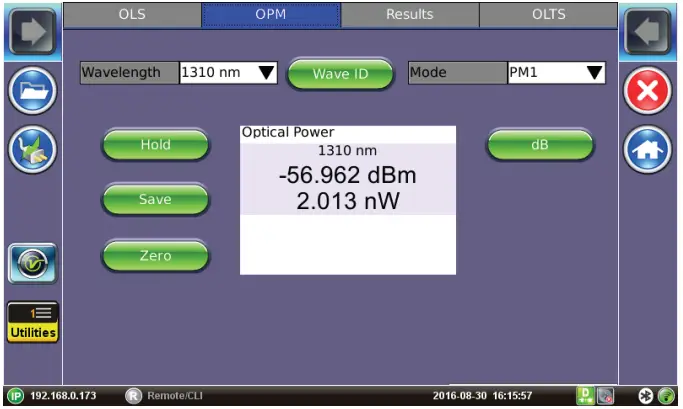This screenshot has height=409, width=683.
Task: Expand the Mode PM1 dropdown
Action: pos(556,72)
